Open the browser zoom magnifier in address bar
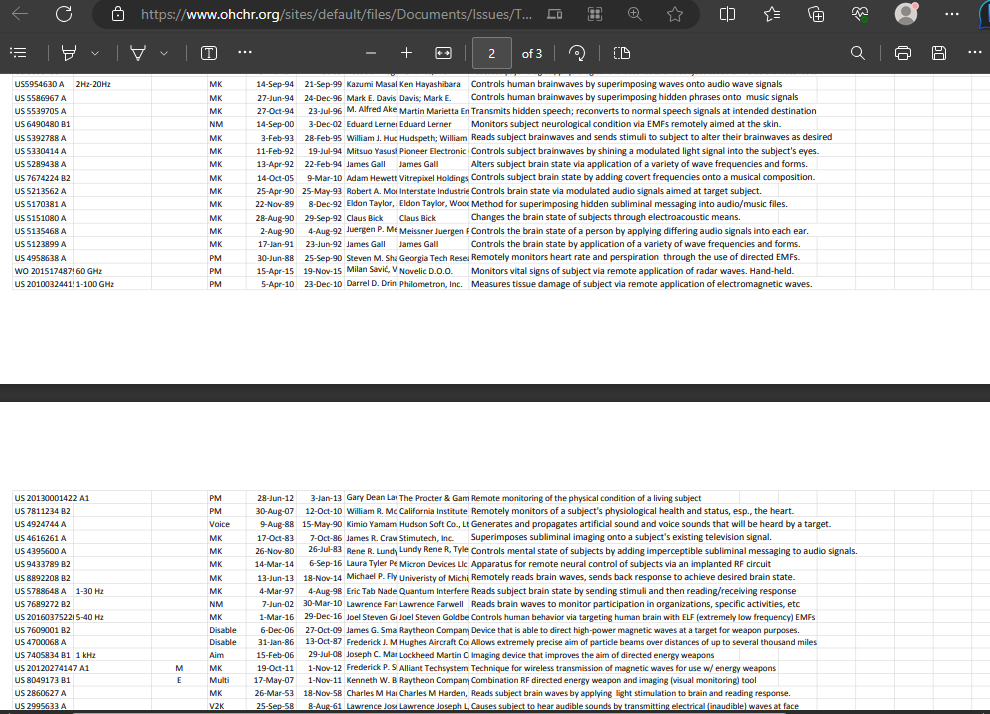 tap(635, 14)
